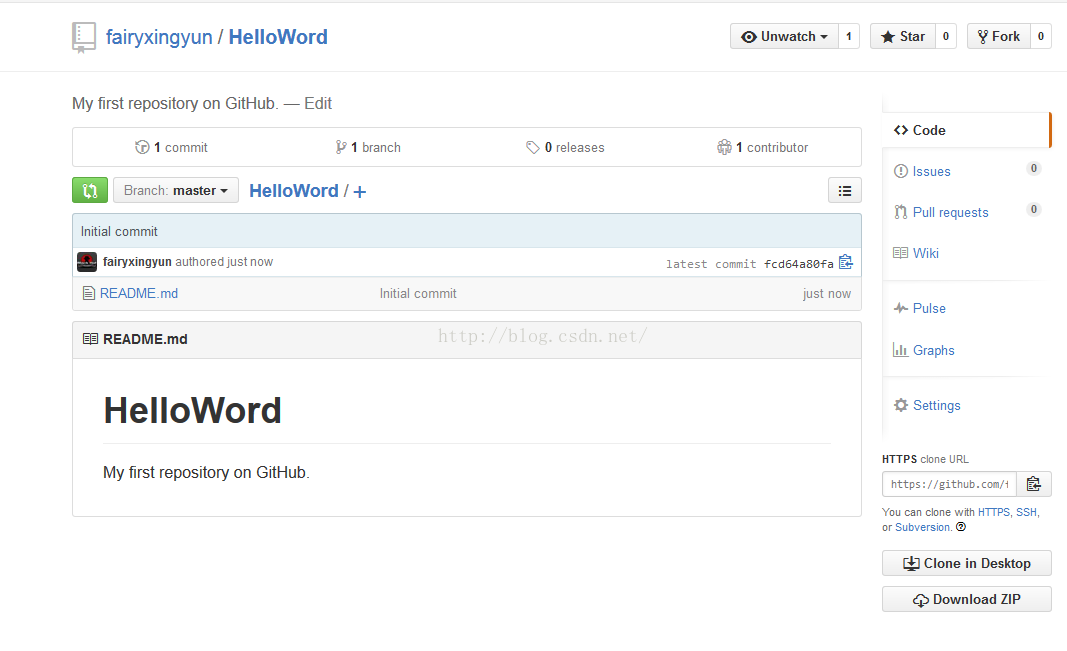Expand the Branch: master selector
Image resolution: width=1067 pixels, height=651 pixels.
(x=176, y=191)
